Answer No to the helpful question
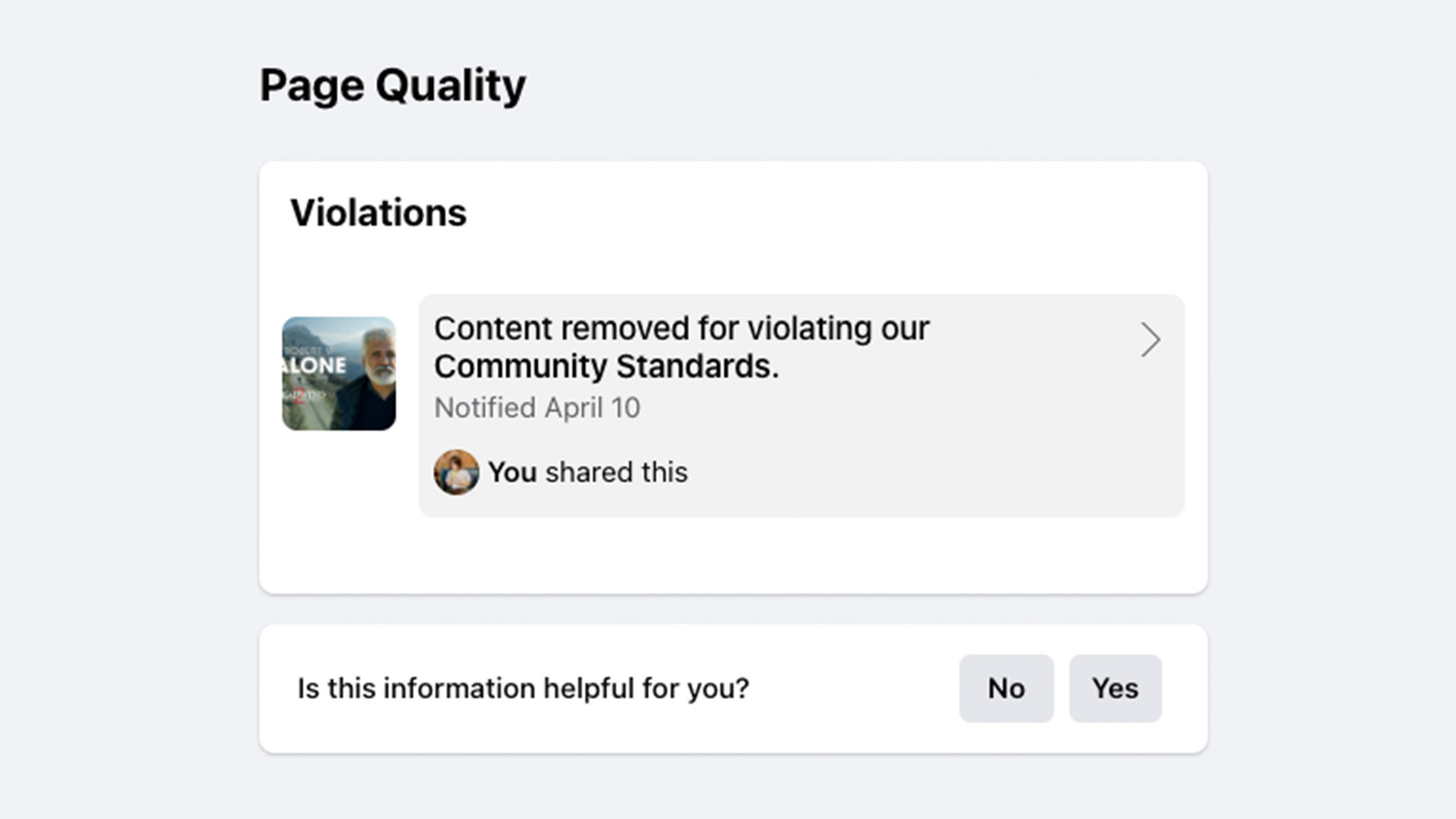Screen dimensions: 1456x819 pos(1006,688)
